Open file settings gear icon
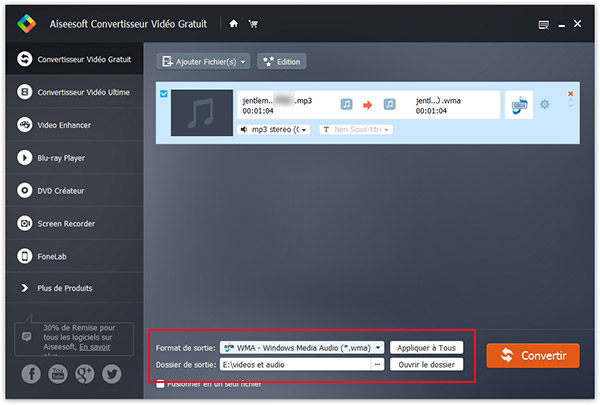Image resolution: width=600 pixels, height=405 pixels. coord(545,104)
